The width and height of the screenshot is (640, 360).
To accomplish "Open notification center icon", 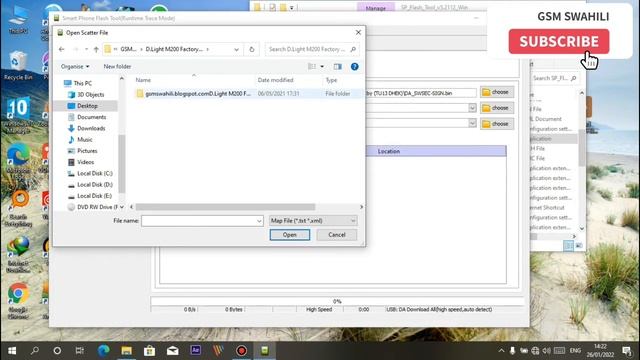I will (x=627, y=351).
